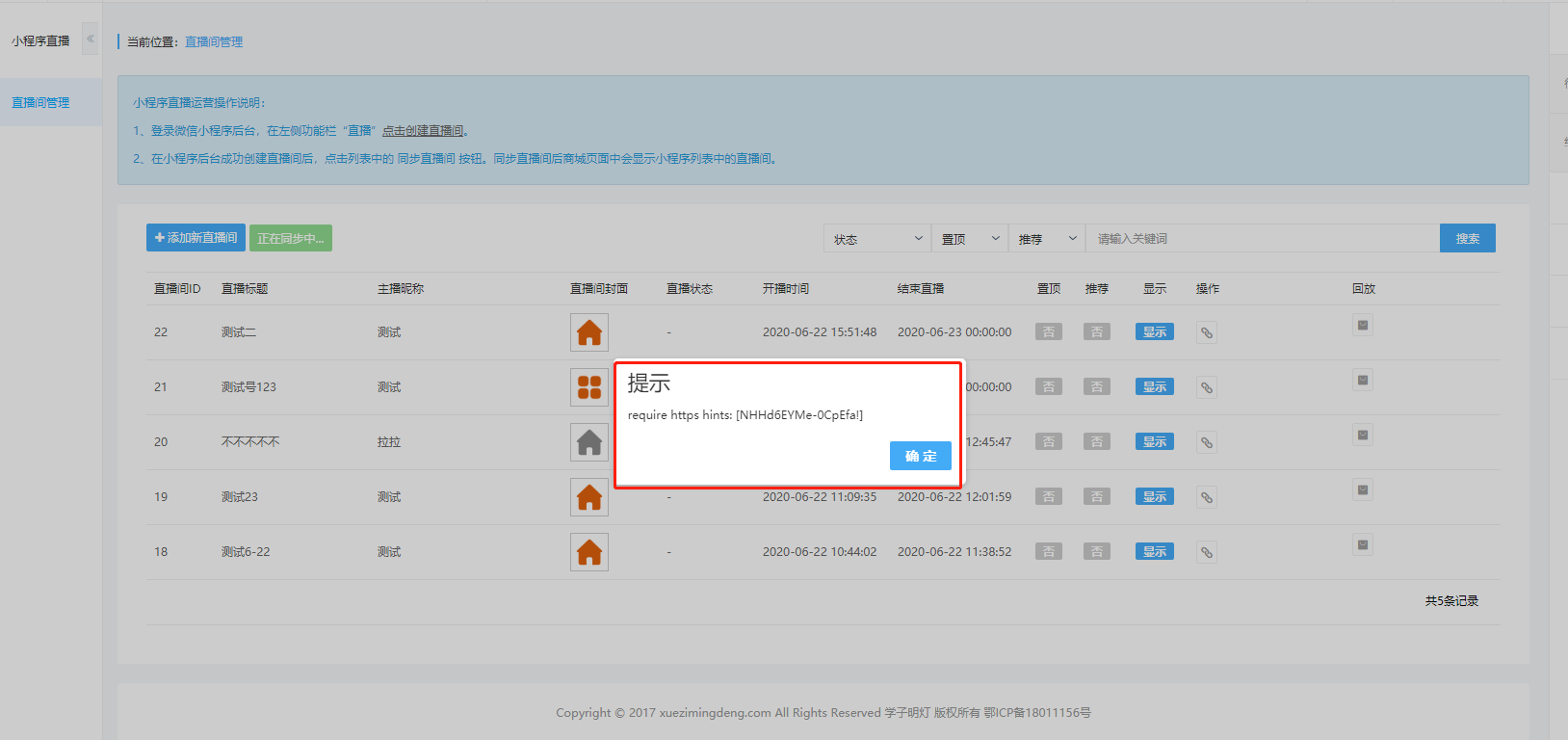Open 直播间管理 breadcrumb link
Screen dimensions: 1568x740
click(214, 41)
